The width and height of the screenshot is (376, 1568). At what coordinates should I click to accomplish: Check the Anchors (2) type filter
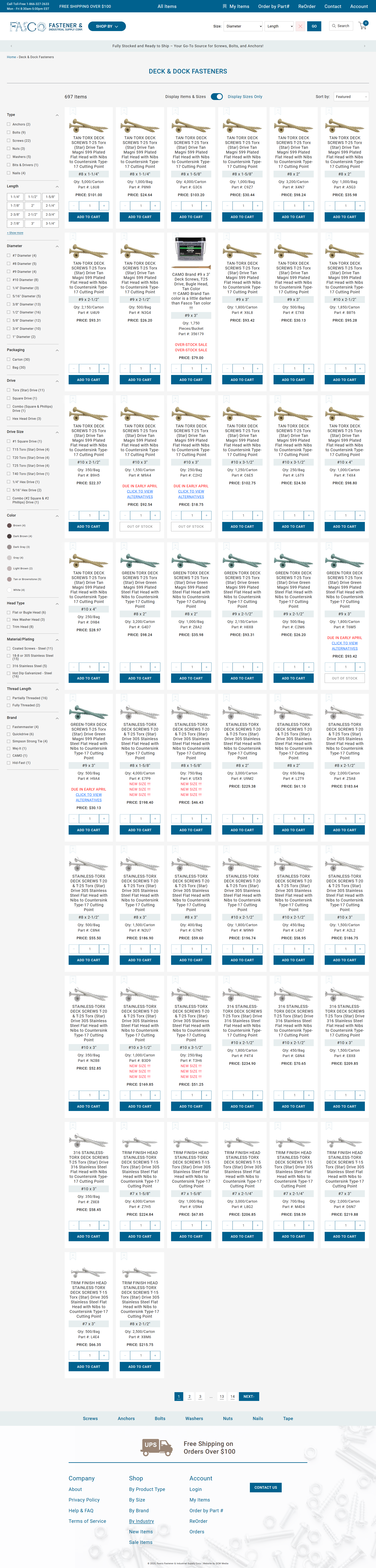(9, 124)
